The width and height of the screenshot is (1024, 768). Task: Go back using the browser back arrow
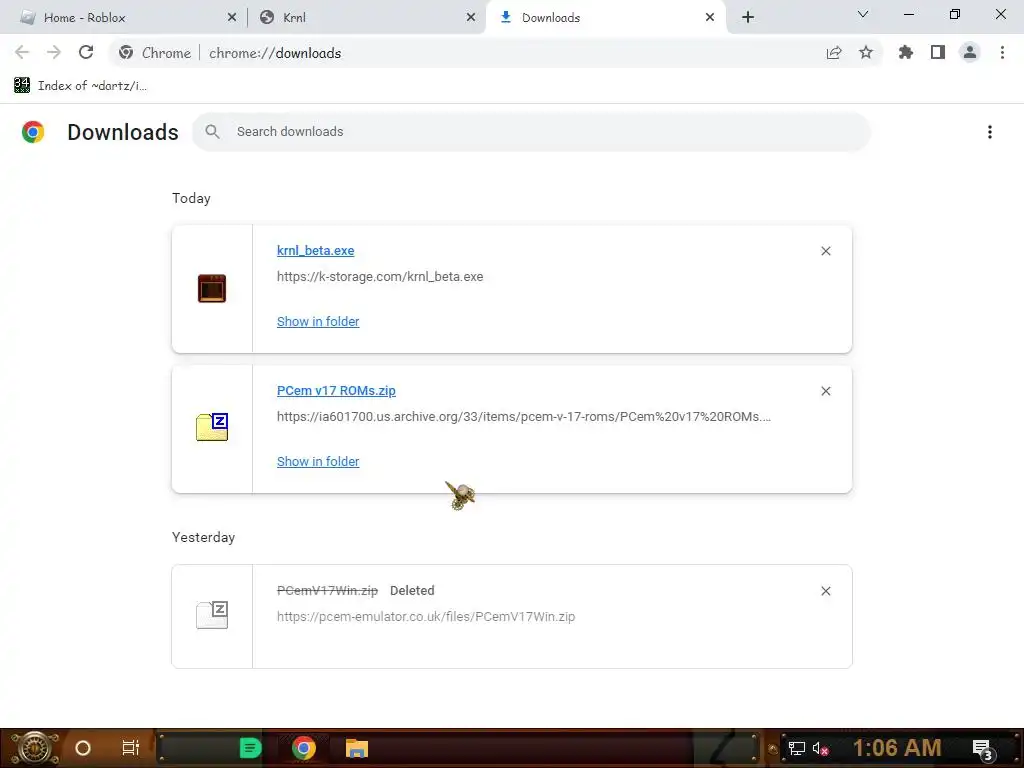click(22, 52)
